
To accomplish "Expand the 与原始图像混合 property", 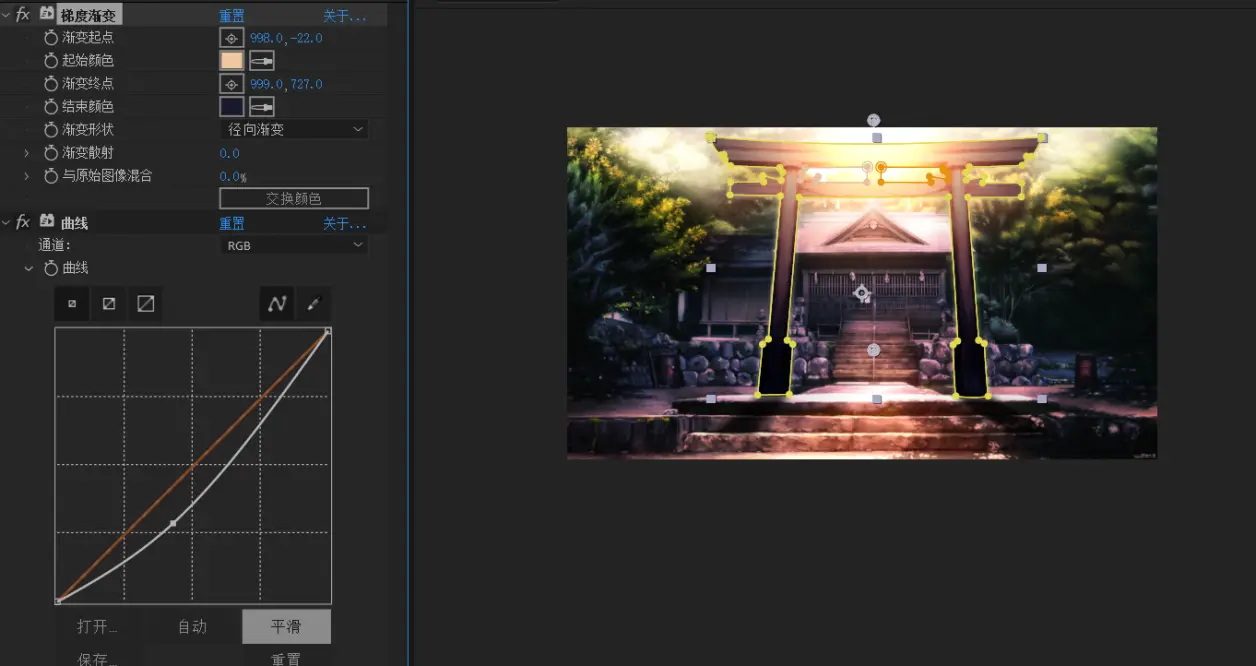I will (28, 176).
